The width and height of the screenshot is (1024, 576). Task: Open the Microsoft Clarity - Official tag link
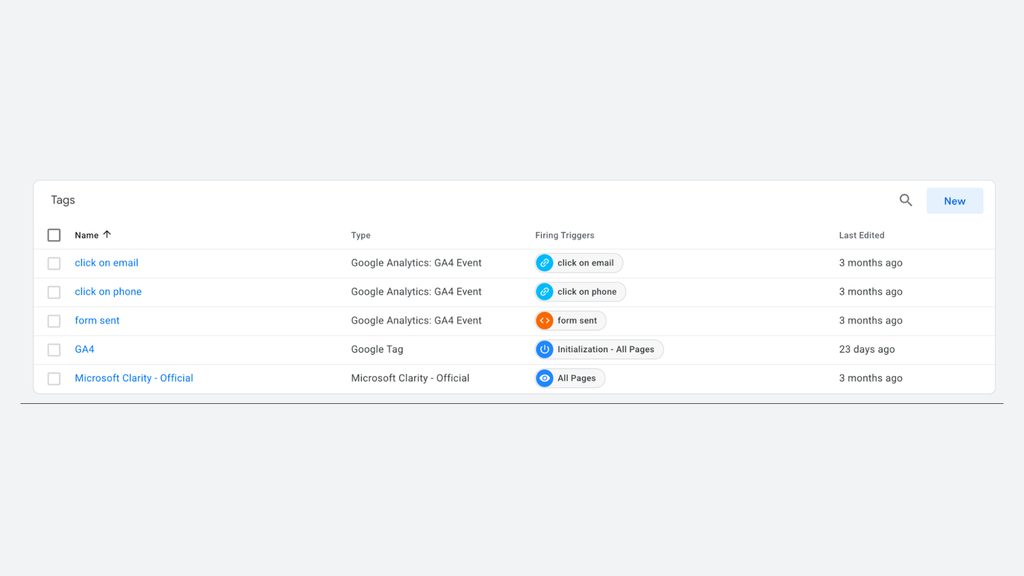coord(134,377)
